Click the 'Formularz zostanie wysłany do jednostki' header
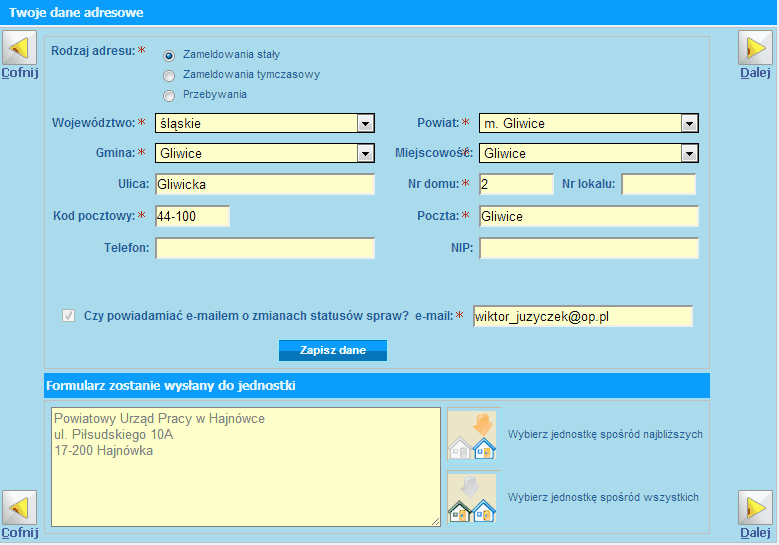This screenshot has width=779, height=545. (170, 386)
